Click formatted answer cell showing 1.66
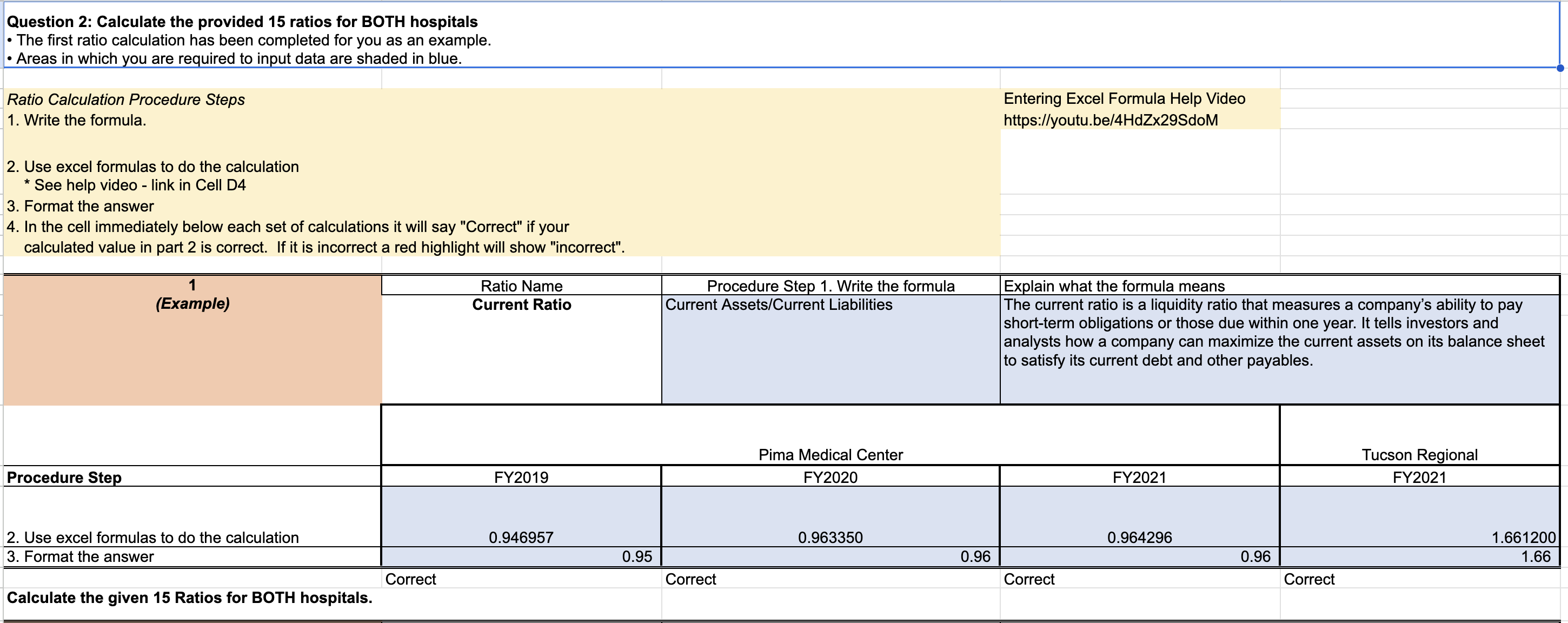Viewport: 1568px width, 623px height. click(1535, 556)
